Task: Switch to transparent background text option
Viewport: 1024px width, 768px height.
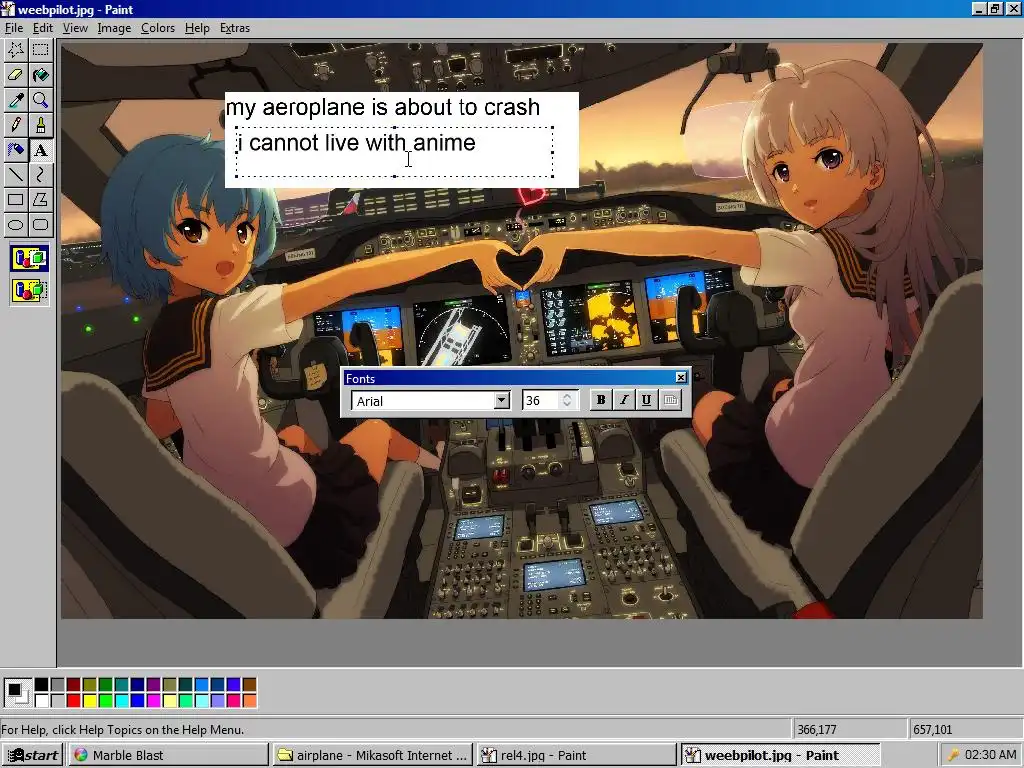Action: (x=29, y=290)
